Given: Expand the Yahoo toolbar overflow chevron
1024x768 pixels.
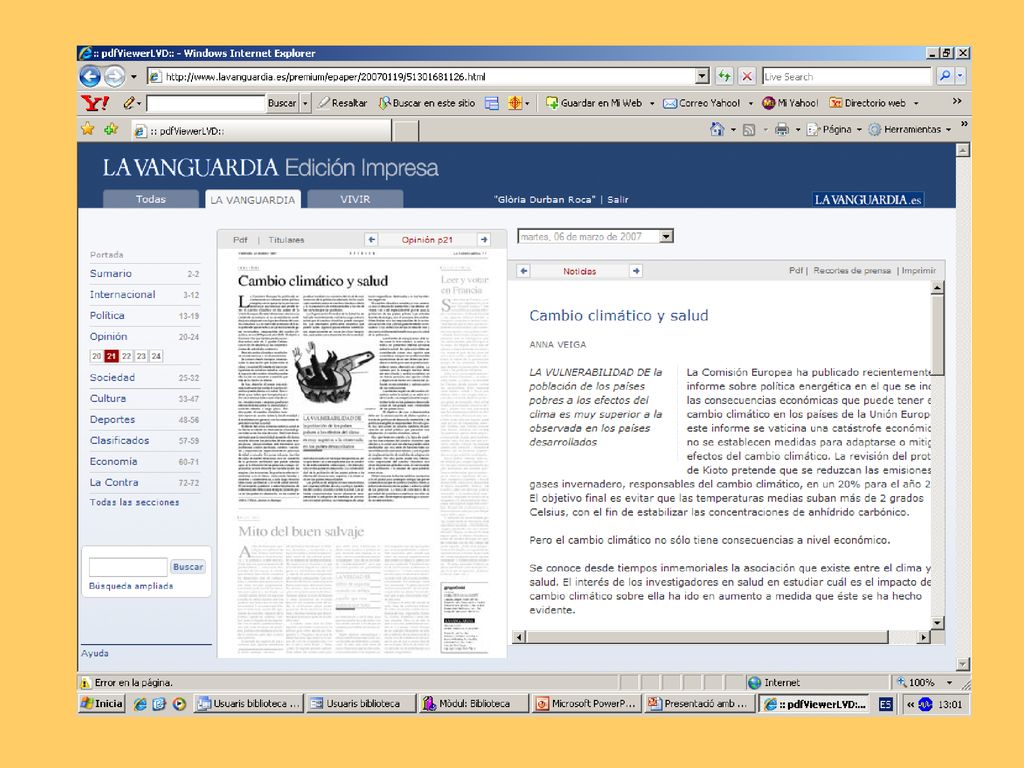Looking at the screenshot, I should coord(957,101).
